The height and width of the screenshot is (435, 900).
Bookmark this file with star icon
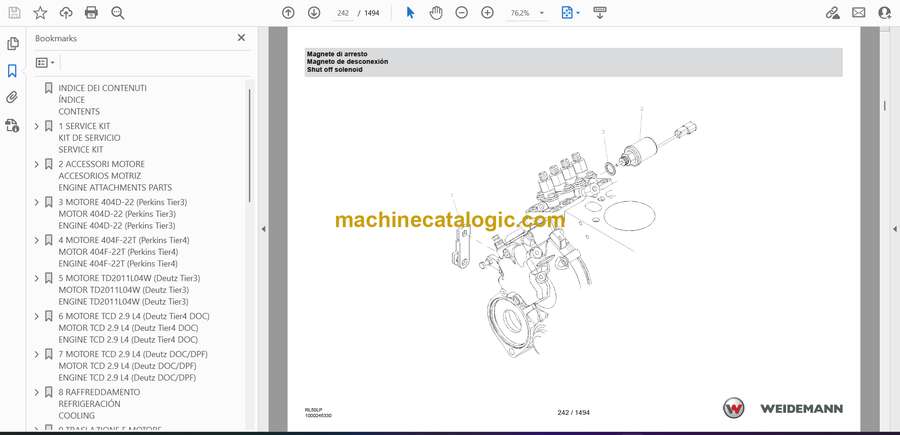click(x=40, y=13)
